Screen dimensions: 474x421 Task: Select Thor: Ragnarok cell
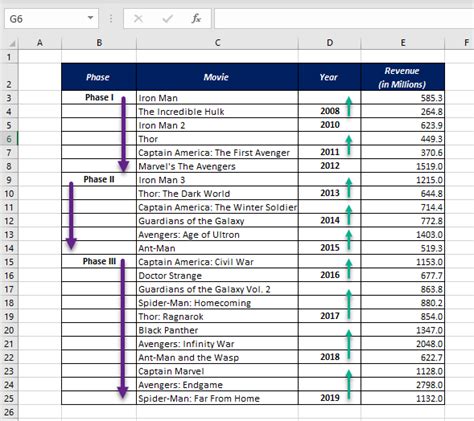217,316
